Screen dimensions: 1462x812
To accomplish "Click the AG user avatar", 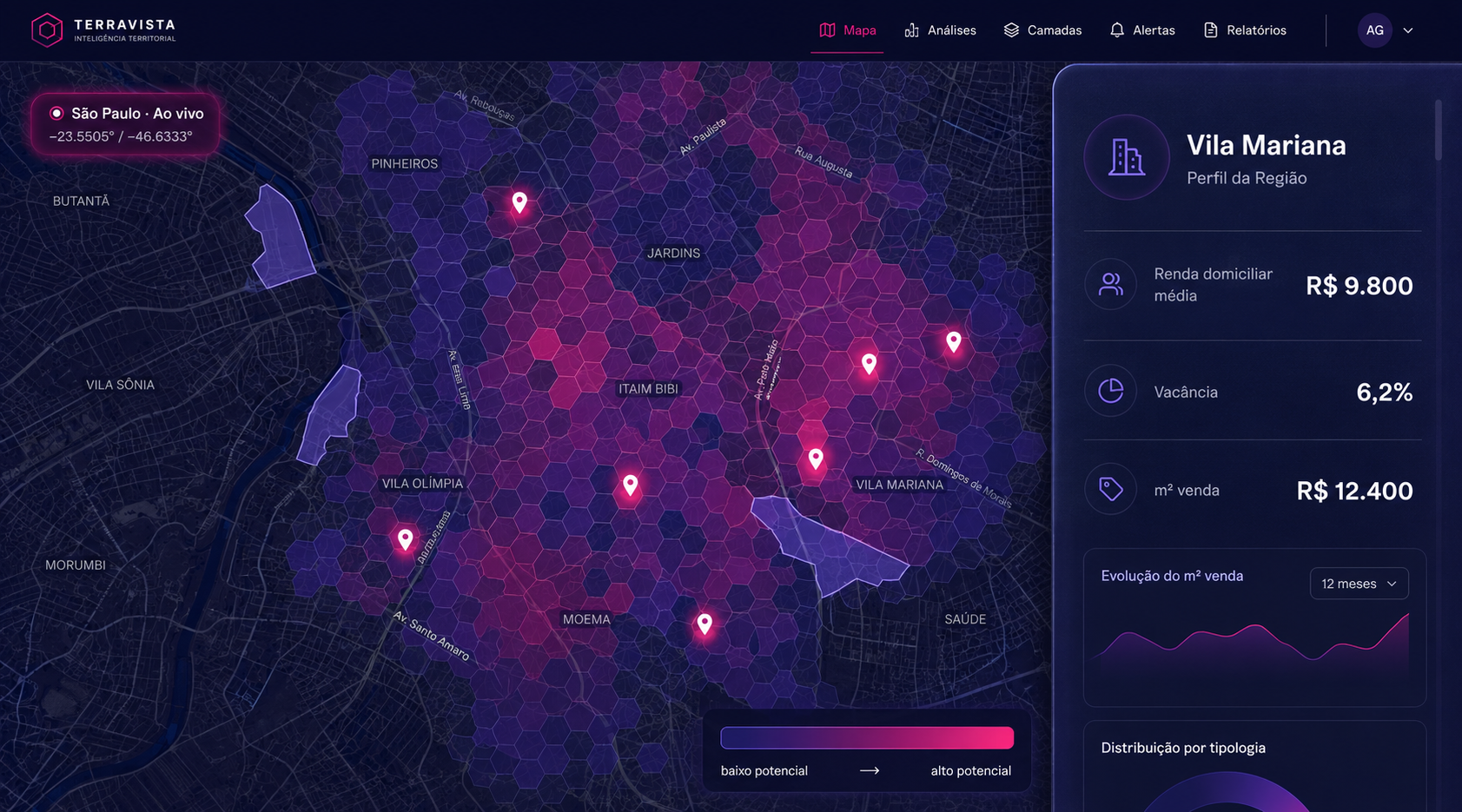I will [x=1374, y=30].
